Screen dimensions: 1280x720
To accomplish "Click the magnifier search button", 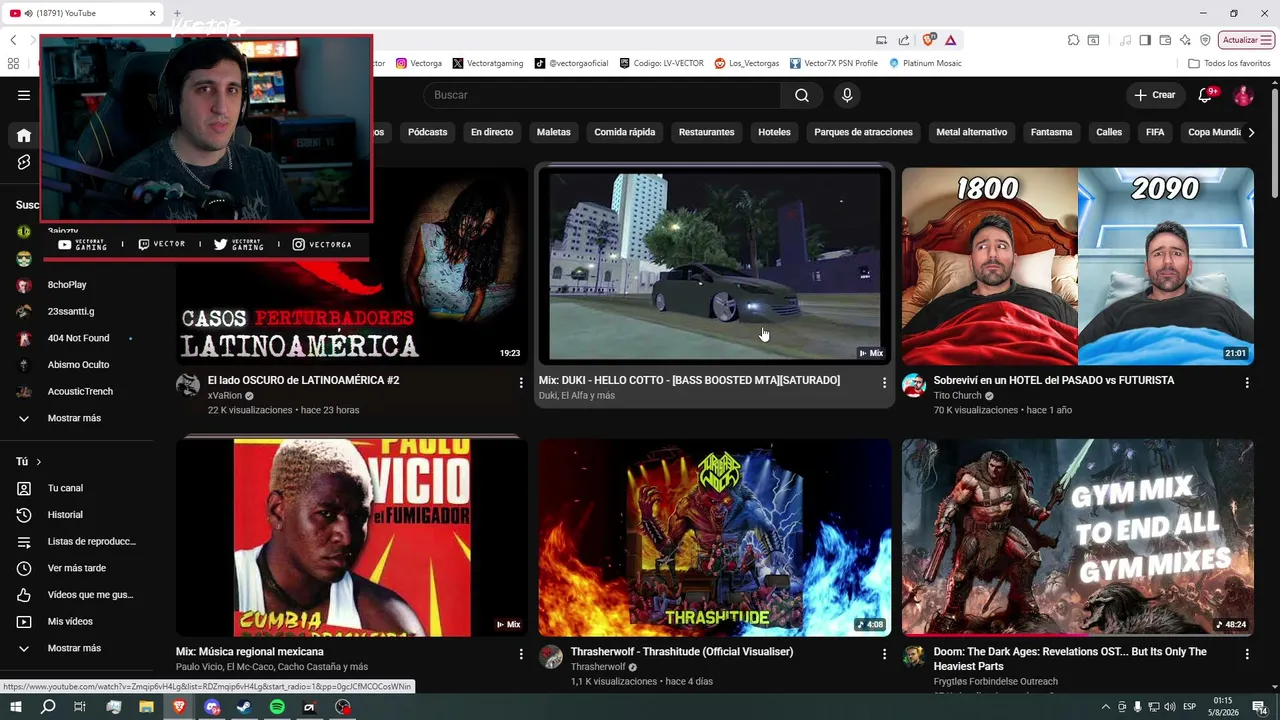I will coord(802,95).
